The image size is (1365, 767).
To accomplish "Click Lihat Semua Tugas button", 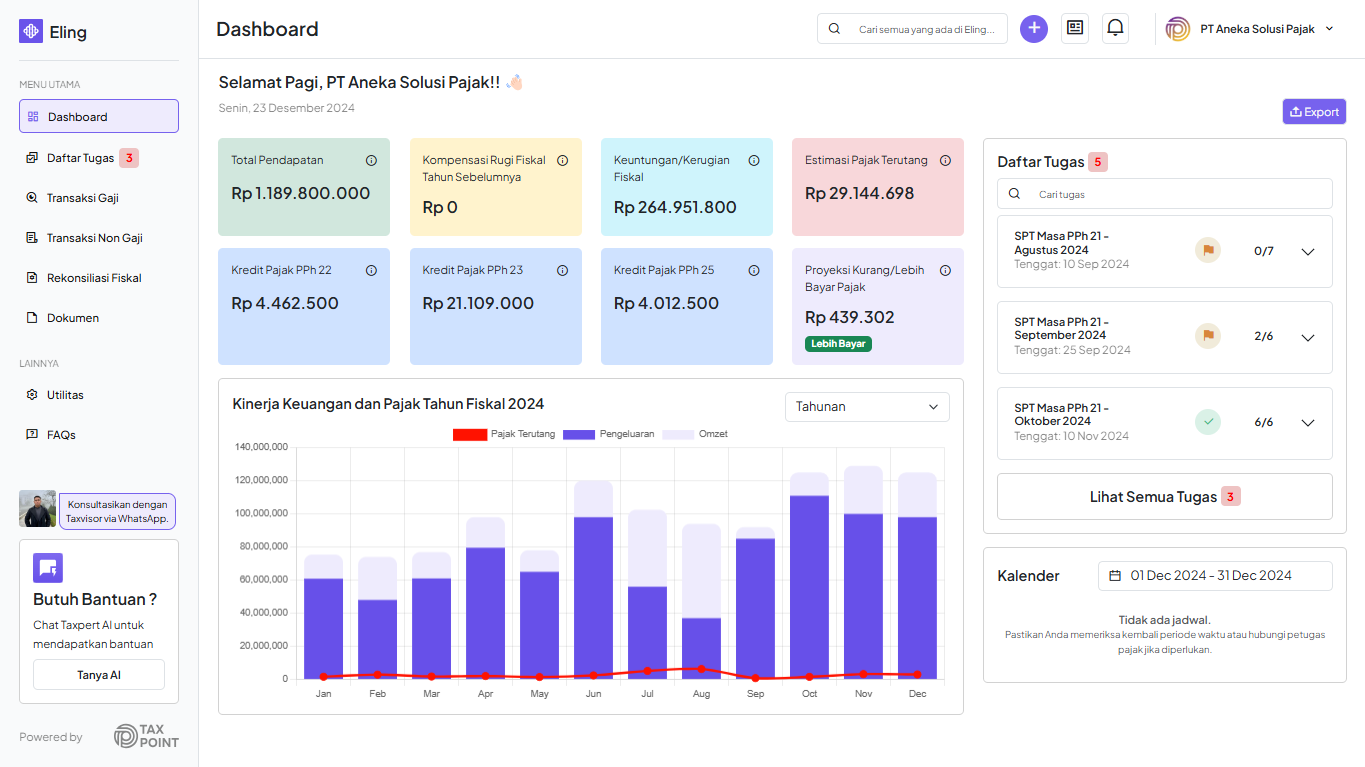I will click(x=1165, y=496).
